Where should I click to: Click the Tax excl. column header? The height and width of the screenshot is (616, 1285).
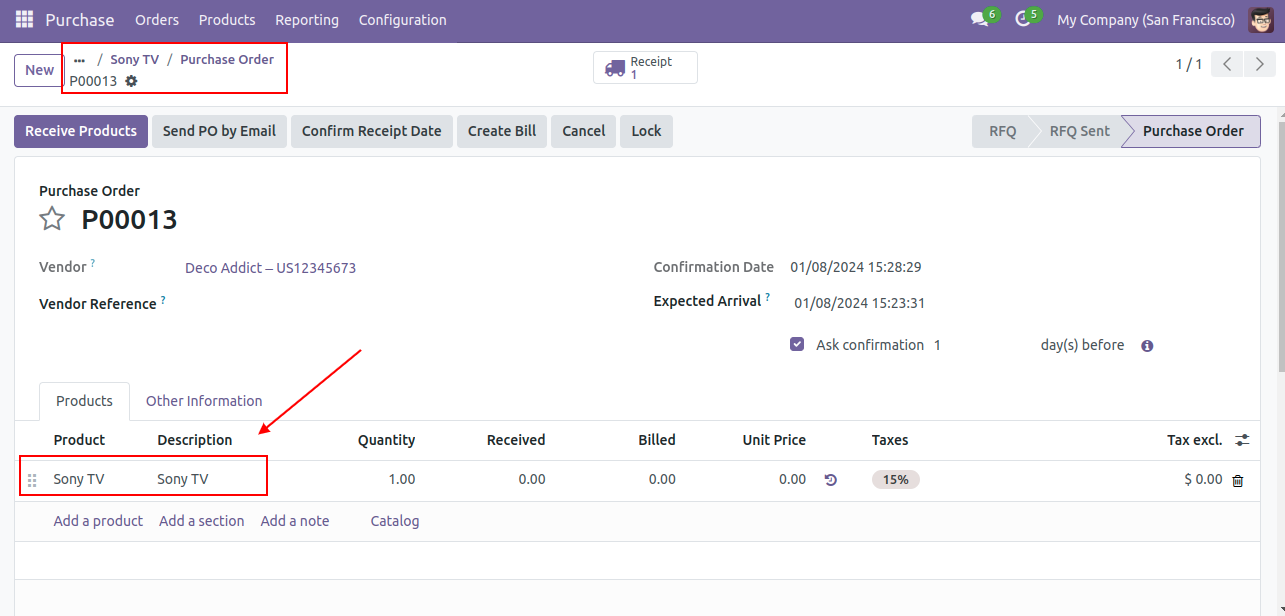pos(1195,440)
